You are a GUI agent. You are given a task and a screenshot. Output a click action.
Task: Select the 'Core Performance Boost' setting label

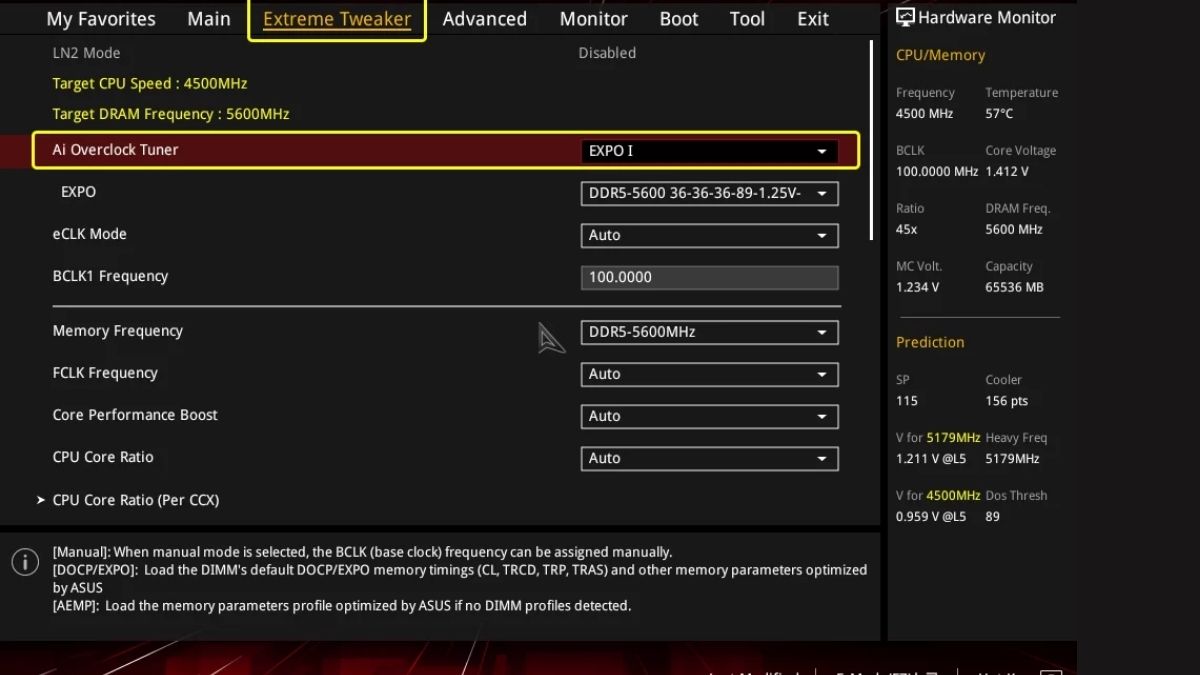coord(135,415)
